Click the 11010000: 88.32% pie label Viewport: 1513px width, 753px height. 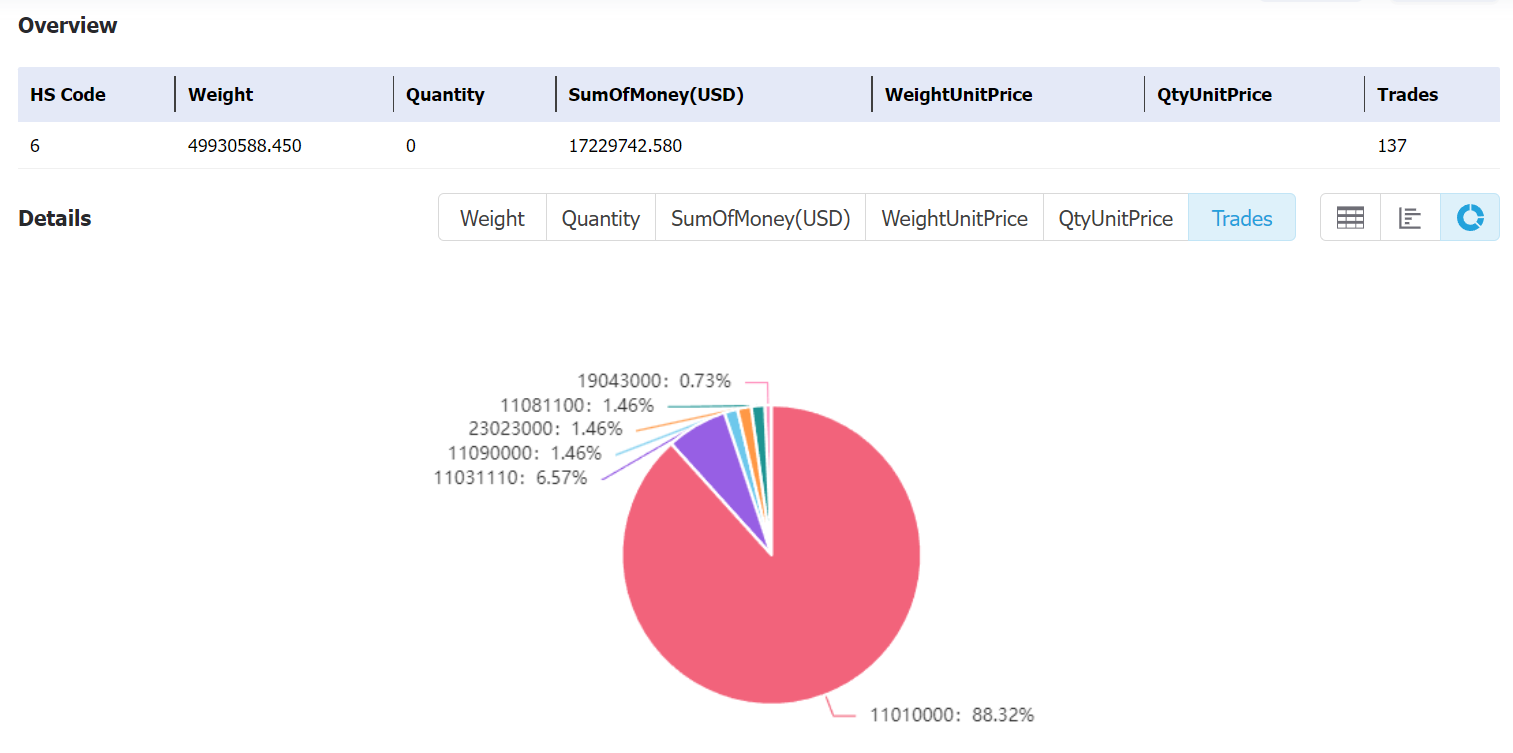(x=952, y=715)
